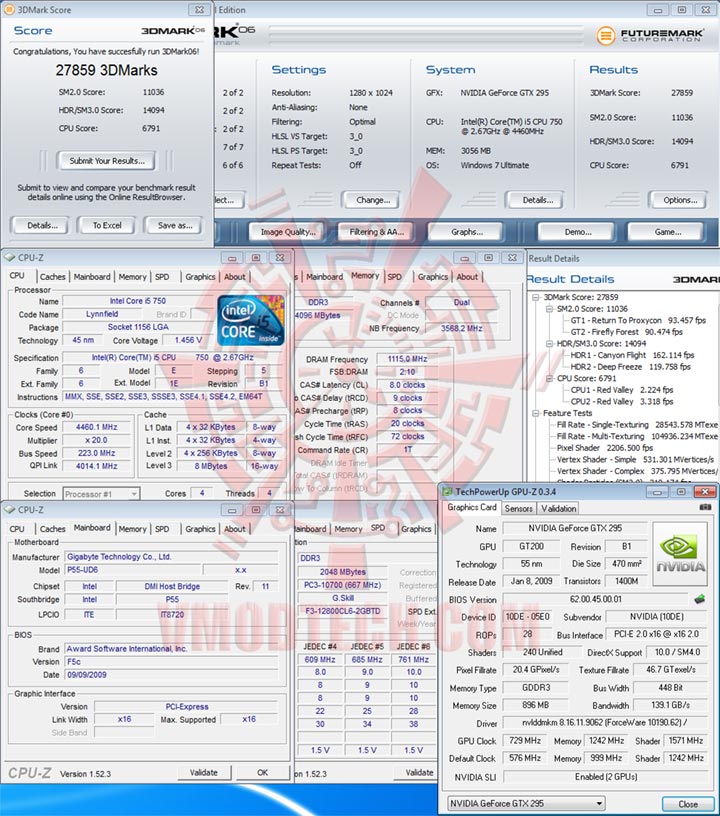Click Core Speed value 4460.1 MHz
Viewport: 720px width, 816px height.
point(97,427)
